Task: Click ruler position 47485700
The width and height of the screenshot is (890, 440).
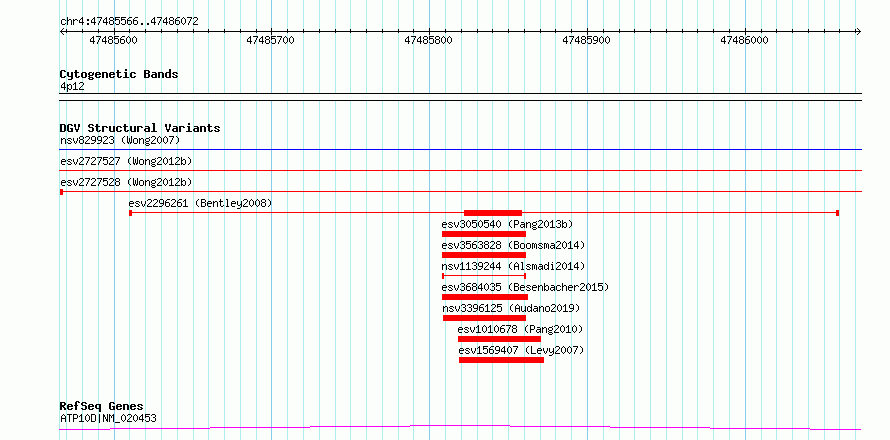Action: (271, 40)
